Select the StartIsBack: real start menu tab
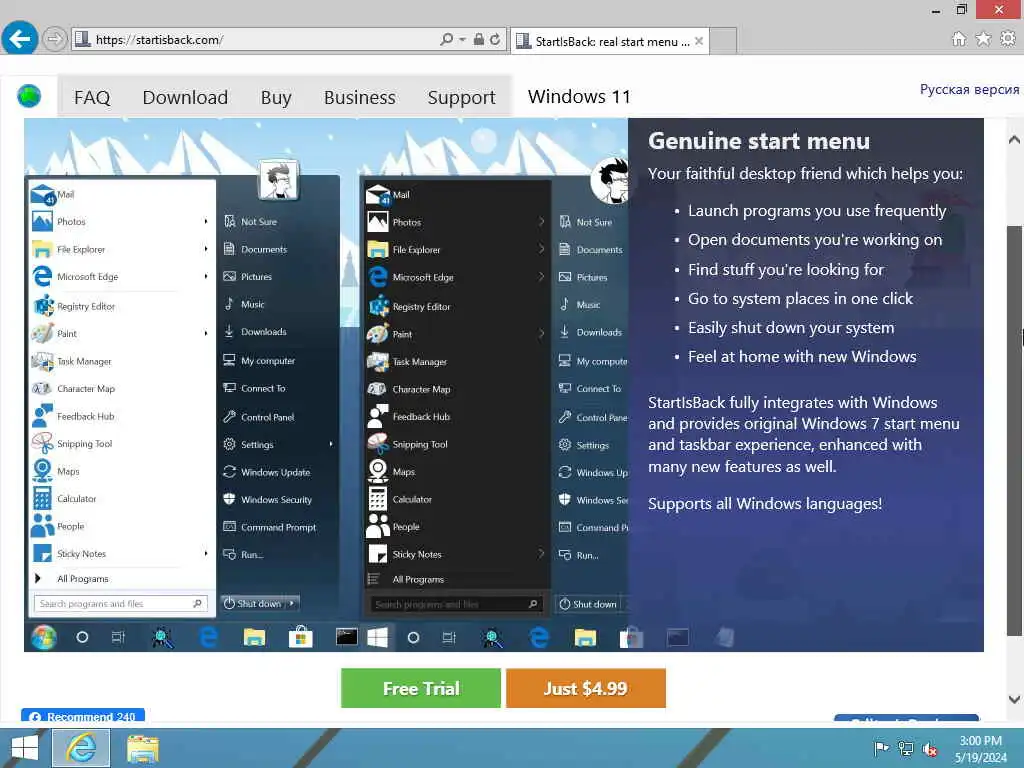 610,41
